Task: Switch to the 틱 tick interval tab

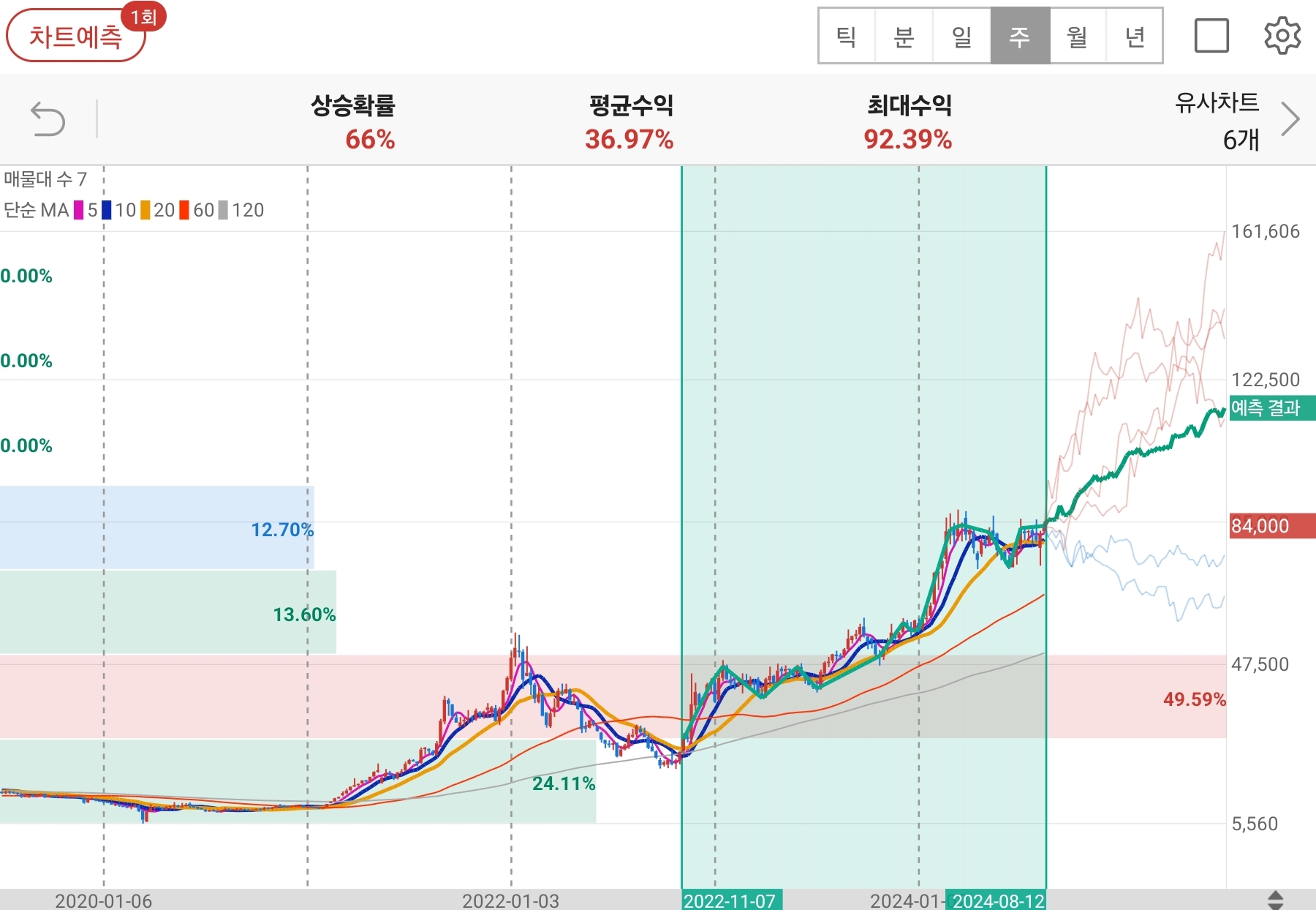Action: pyautogui.click(x=847, y=36)
